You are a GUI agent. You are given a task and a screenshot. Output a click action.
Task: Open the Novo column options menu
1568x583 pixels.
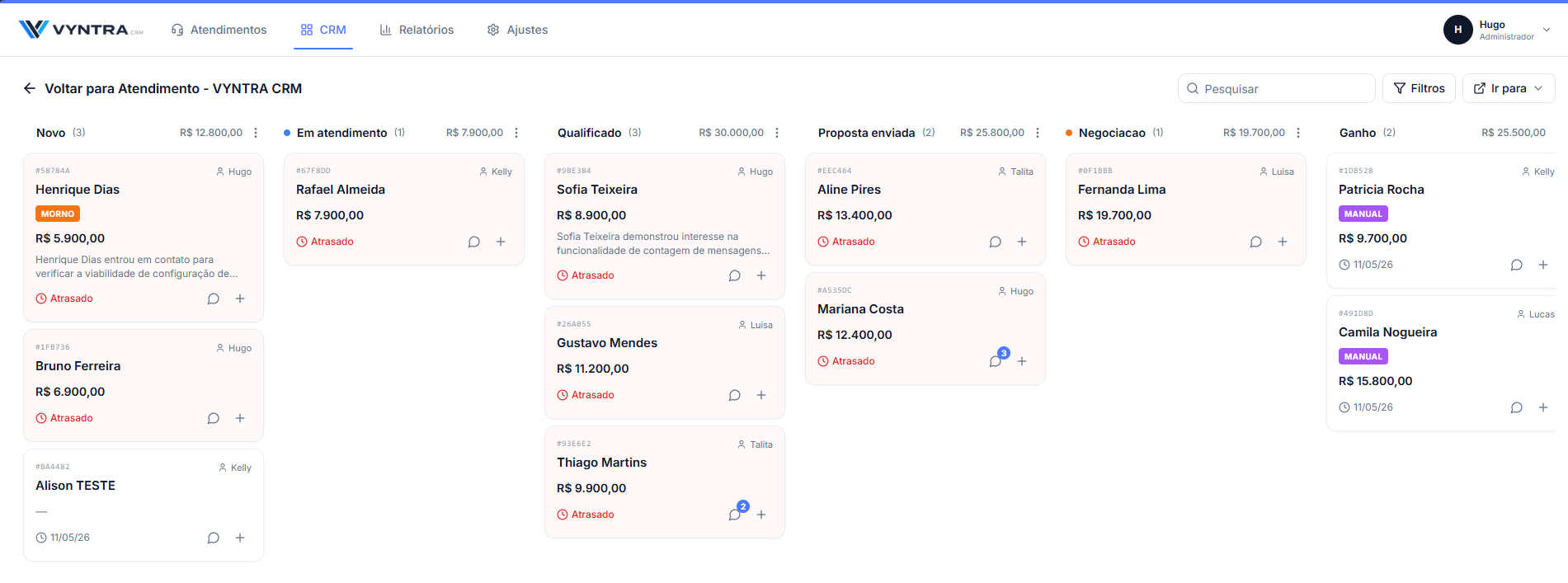point(256,133)
